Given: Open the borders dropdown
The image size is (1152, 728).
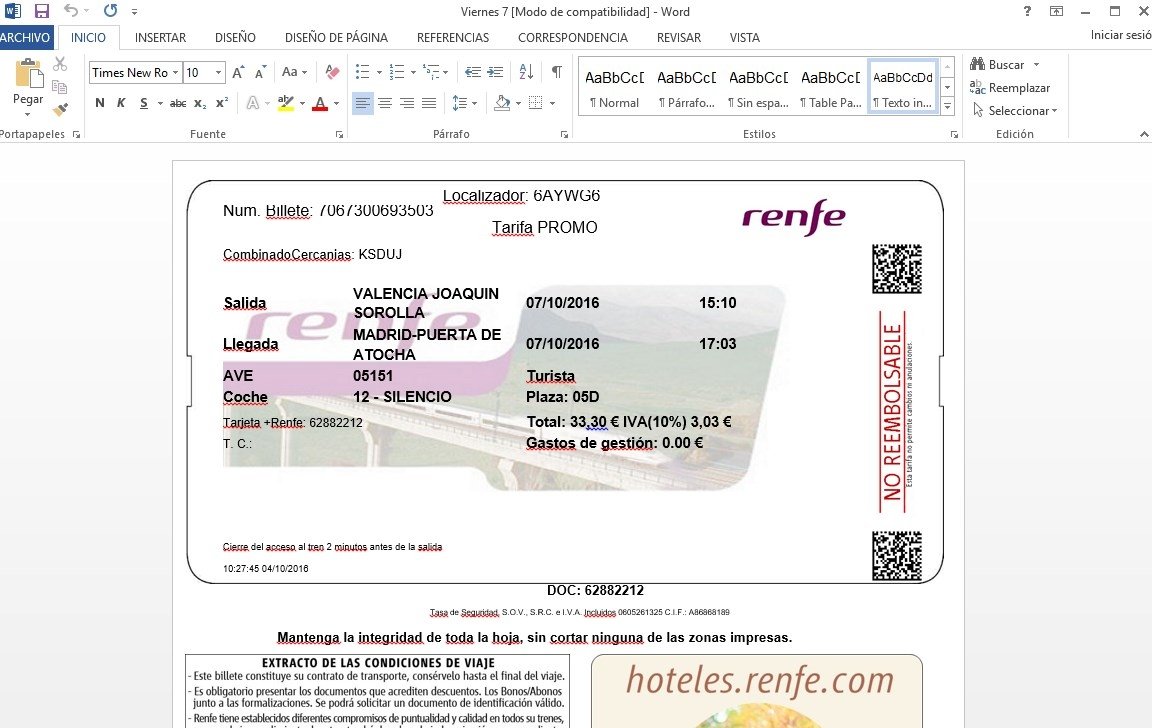Looking at the screenshot, I should pyautogui.click(x=552, y=104).
